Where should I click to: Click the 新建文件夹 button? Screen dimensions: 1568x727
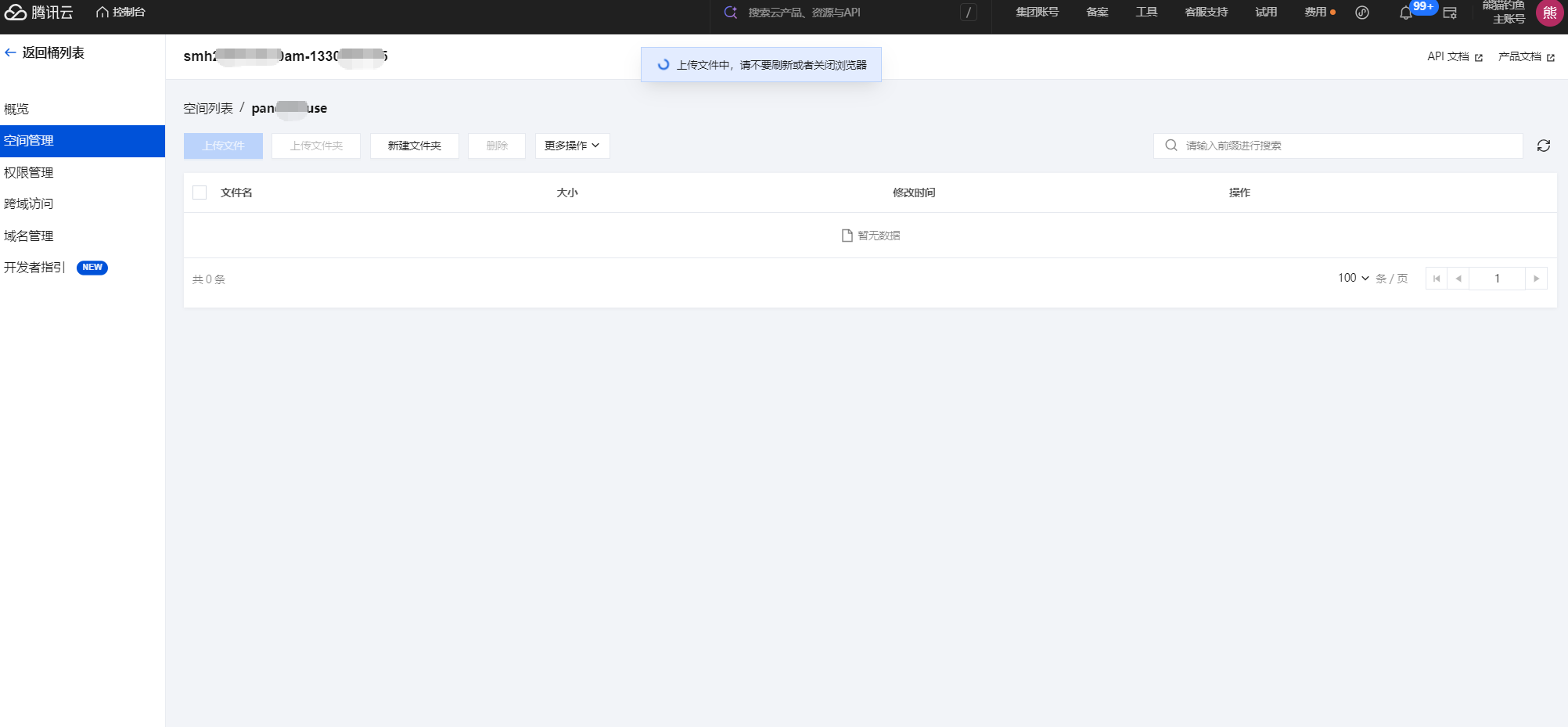click(414, 146)
